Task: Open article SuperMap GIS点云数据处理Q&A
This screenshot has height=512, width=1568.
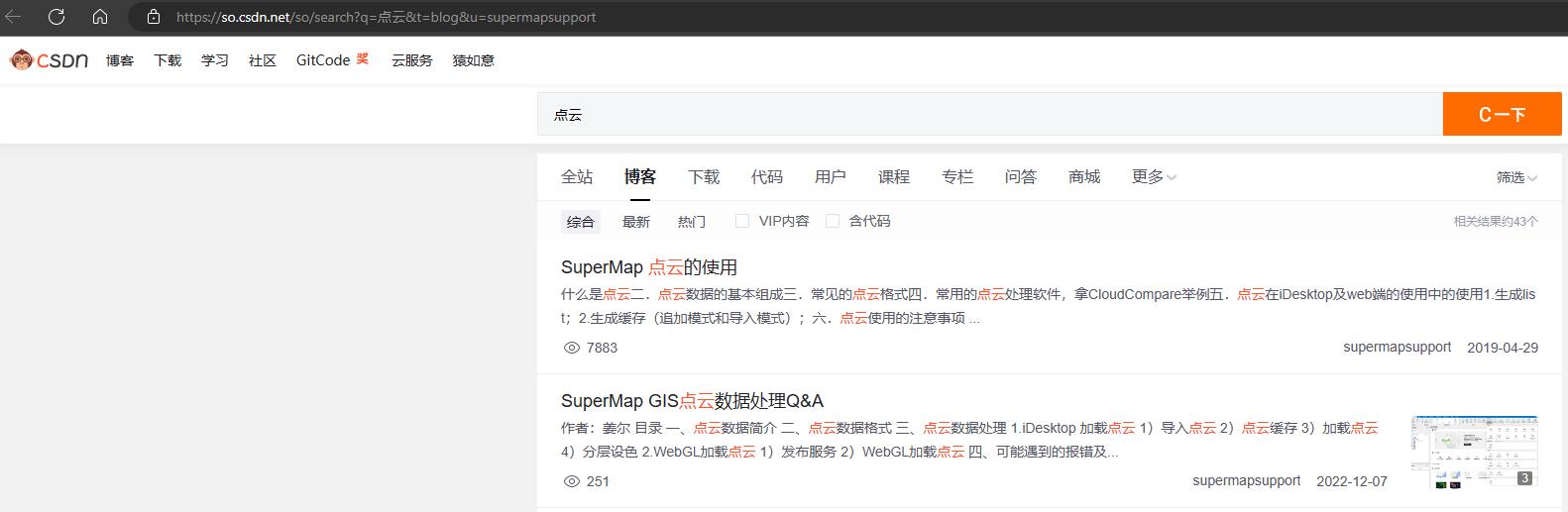Action: pos(692,401)
